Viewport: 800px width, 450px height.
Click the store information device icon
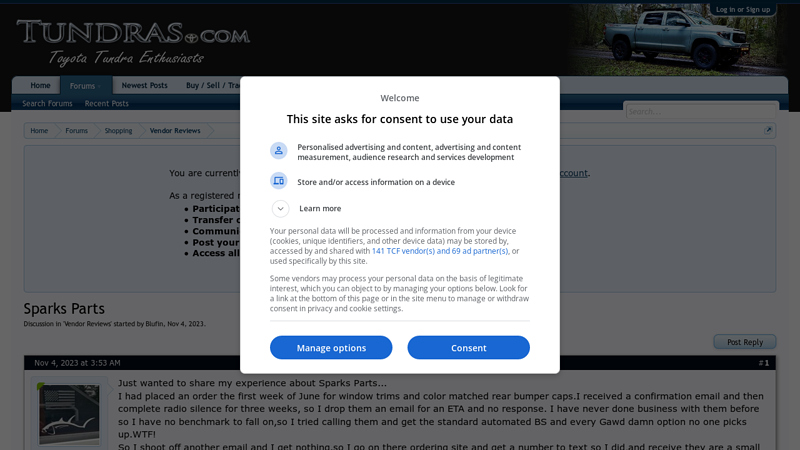click(279, 181)
